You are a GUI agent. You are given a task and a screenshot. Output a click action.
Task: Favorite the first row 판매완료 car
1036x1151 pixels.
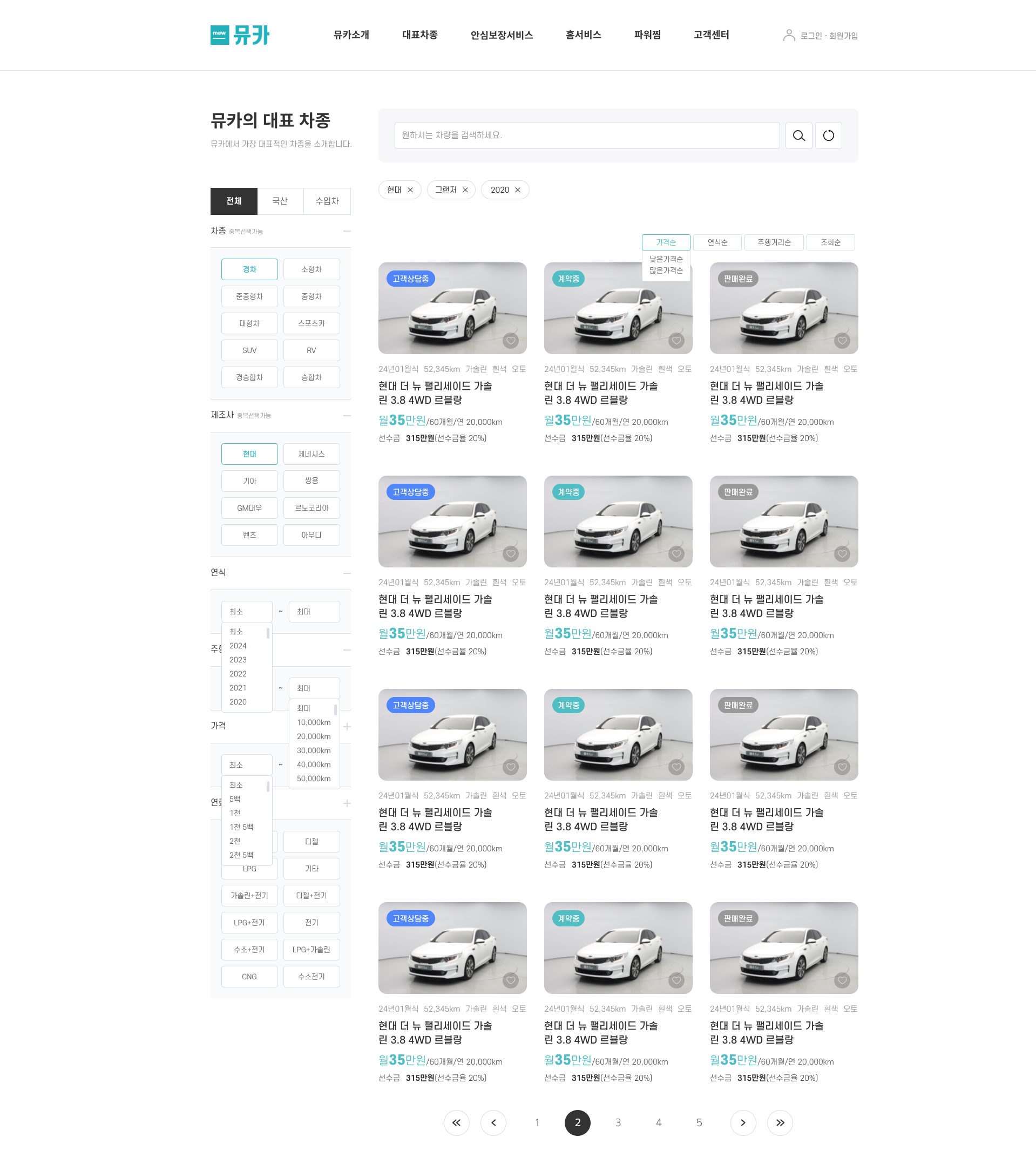pos(842,341)
